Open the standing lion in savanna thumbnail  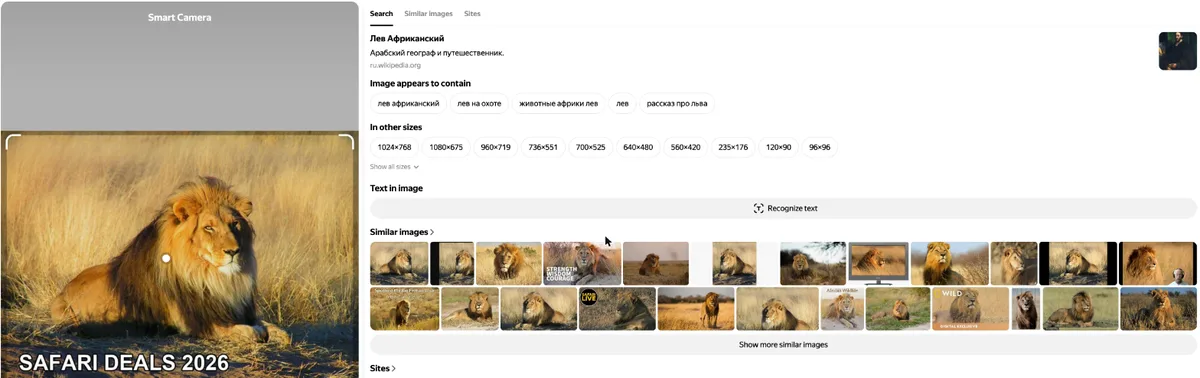[x=696, y=309]
